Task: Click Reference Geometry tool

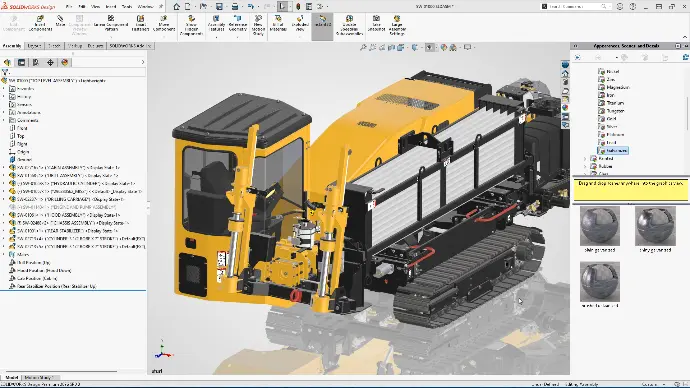Action: (x=238, y=24)
